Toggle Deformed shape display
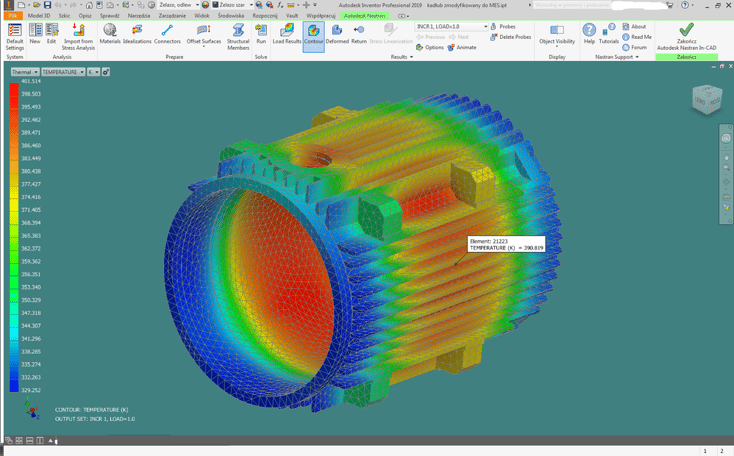 pos(337,34)
